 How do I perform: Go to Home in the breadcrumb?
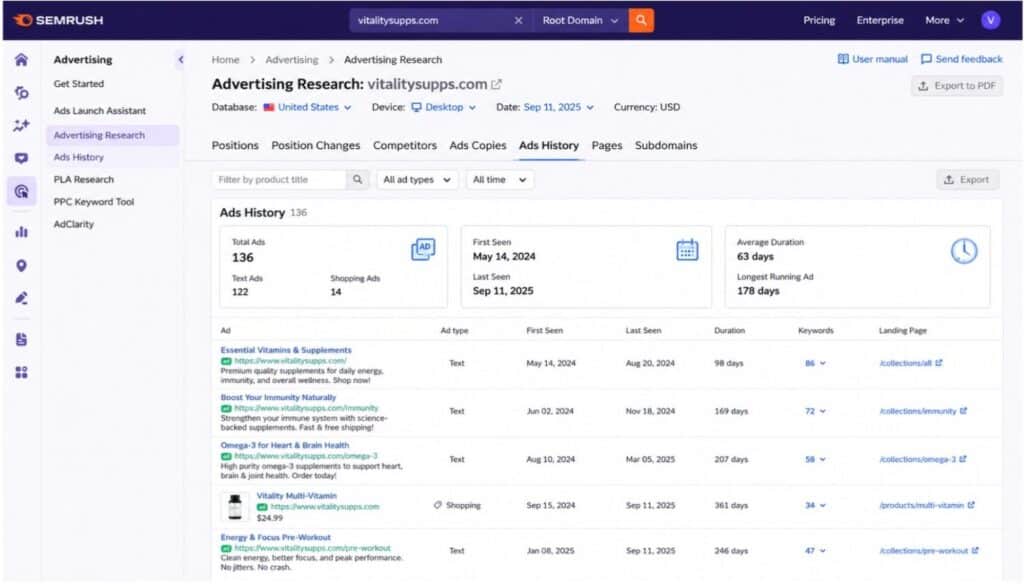pos(225,59)
